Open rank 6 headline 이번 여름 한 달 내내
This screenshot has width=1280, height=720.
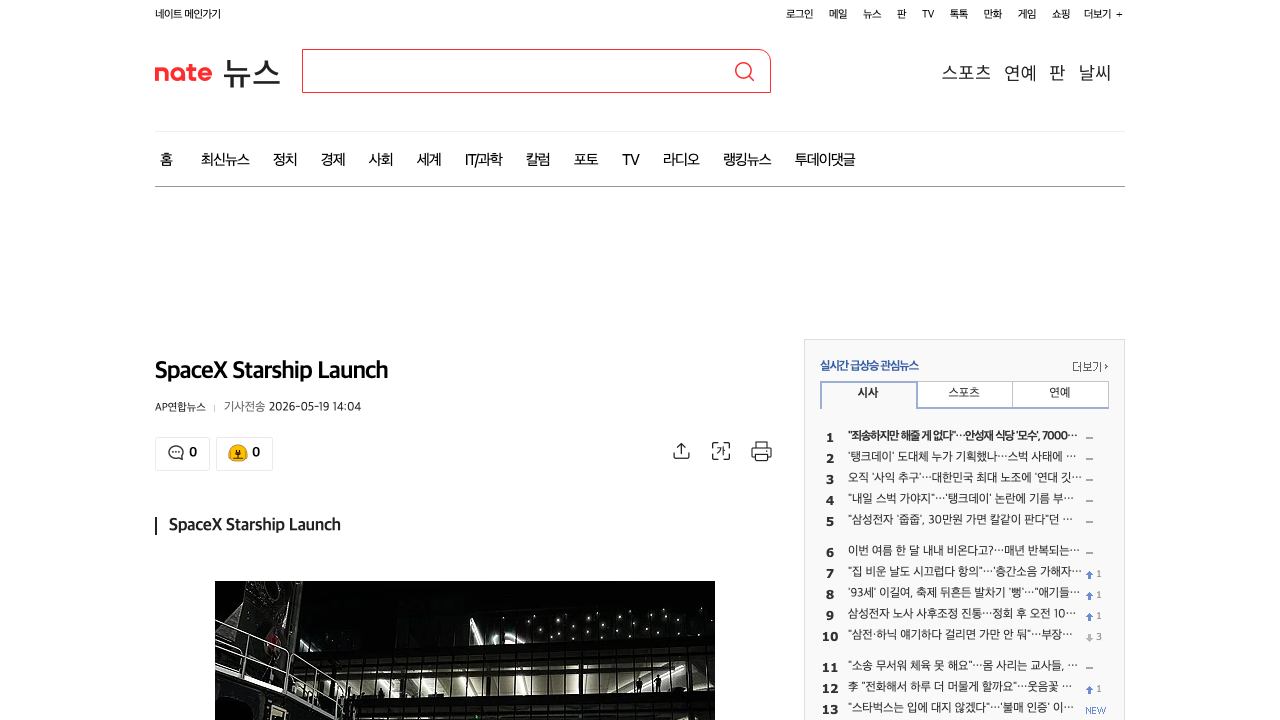point(962,551)
